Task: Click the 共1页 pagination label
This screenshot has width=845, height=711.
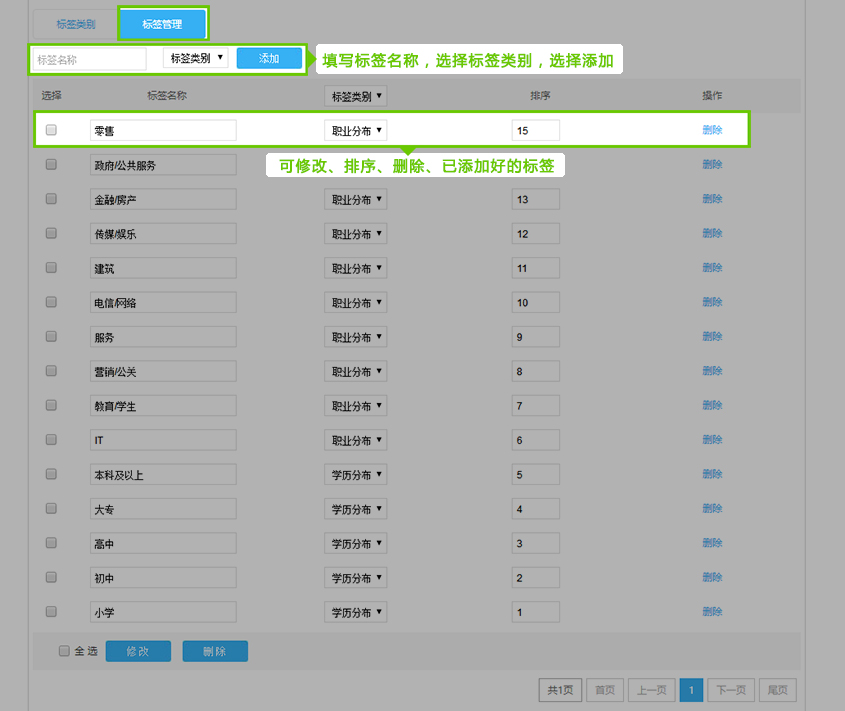Action: [x=560, y=690]
